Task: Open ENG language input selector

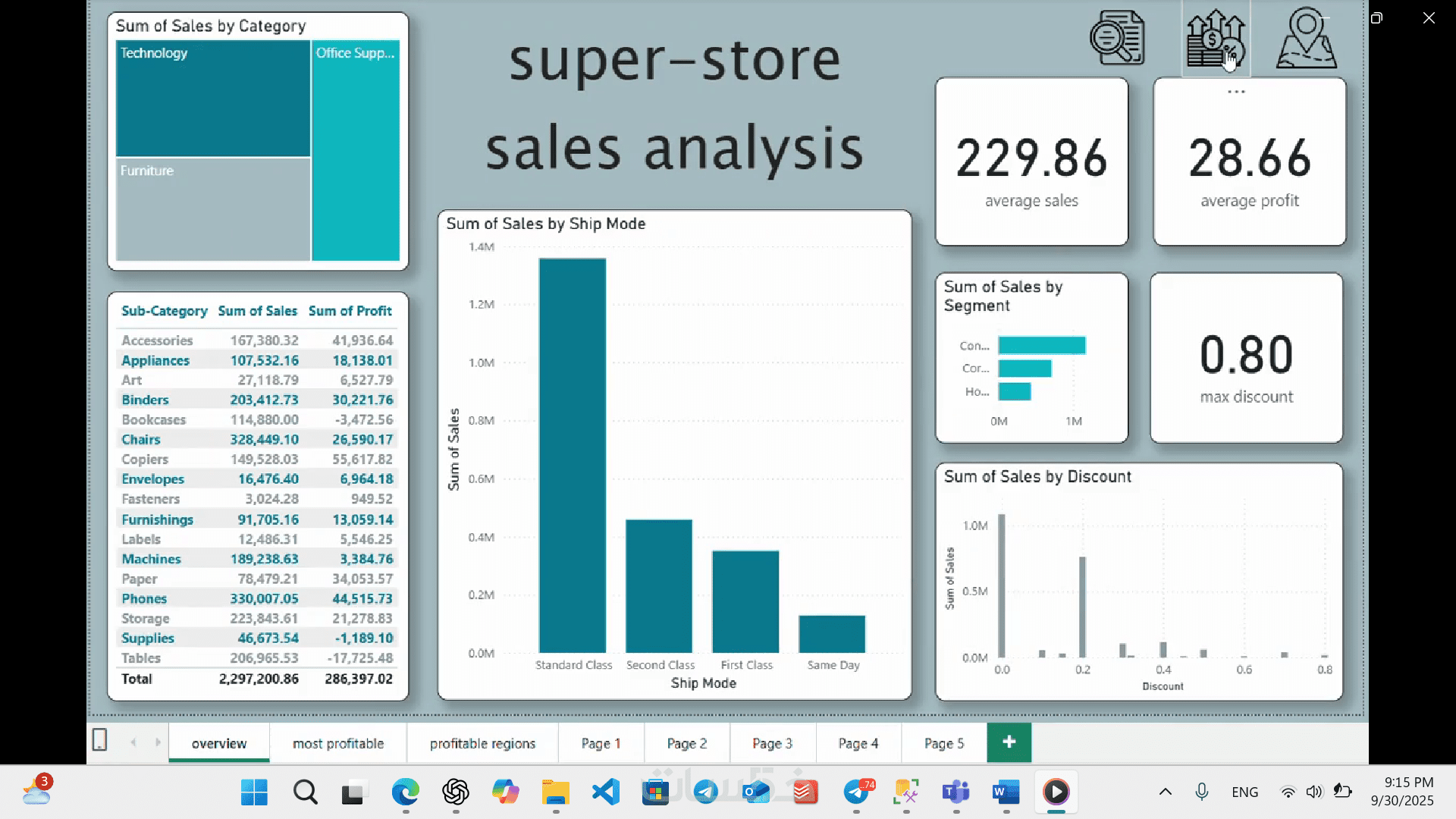Action: (1244, 792)
